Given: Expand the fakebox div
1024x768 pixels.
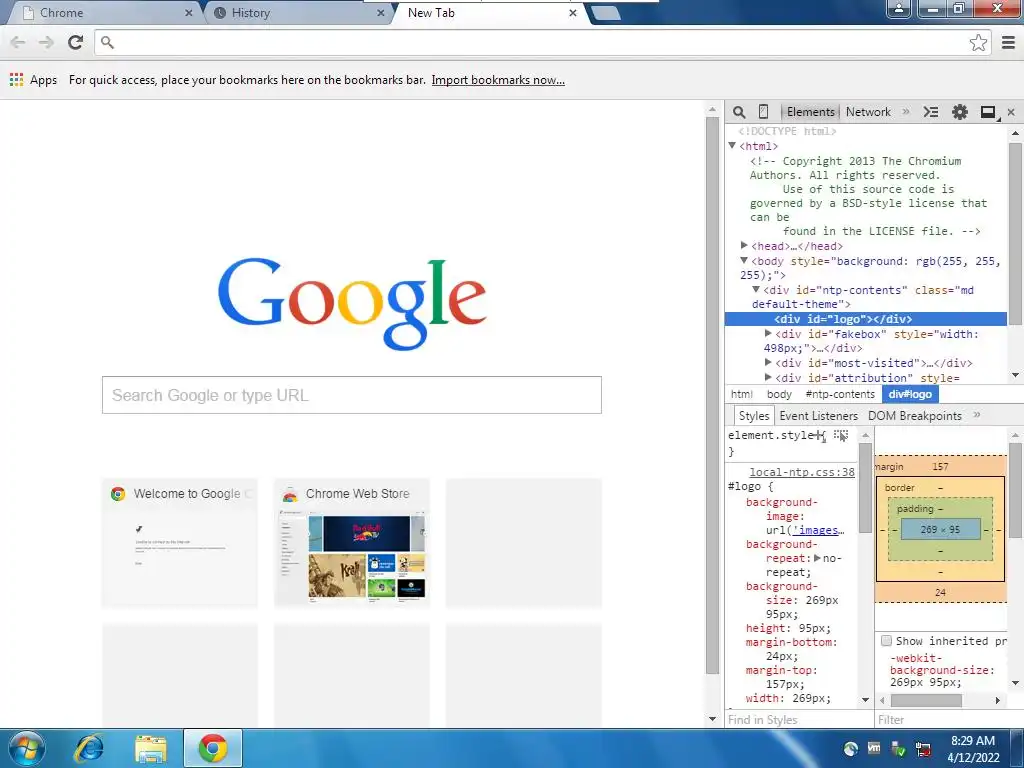Looking at the screenshot, I should [x=768, y=333].
